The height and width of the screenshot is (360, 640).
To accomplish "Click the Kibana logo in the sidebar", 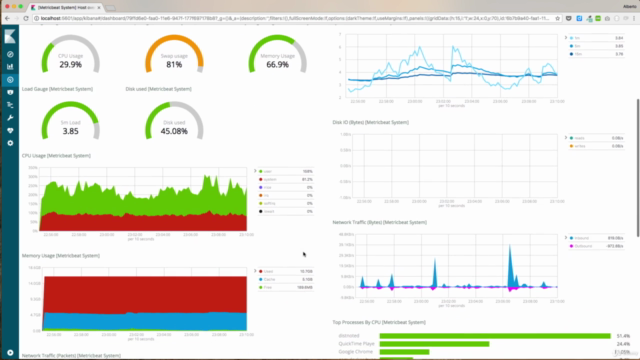I will click(x=10, y=36).
